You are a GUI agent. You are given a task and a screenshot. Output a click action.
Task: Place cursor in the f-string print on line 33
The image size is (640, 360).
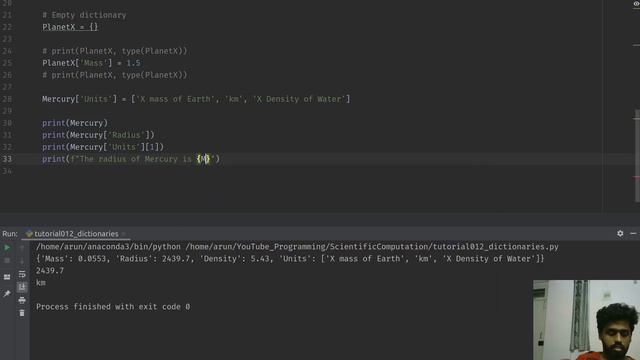tap(131, 159)
